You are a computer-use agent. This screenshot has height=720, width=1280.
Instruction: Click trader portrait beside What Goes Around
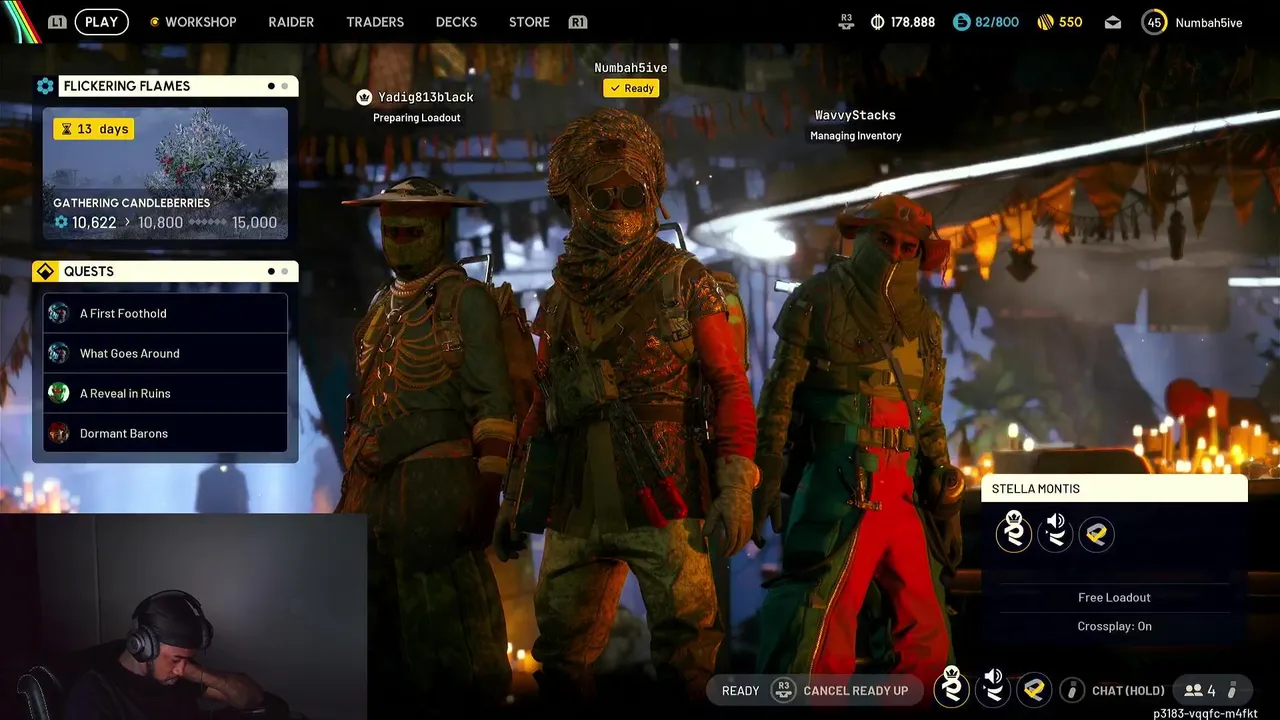(x=59, y=353)
